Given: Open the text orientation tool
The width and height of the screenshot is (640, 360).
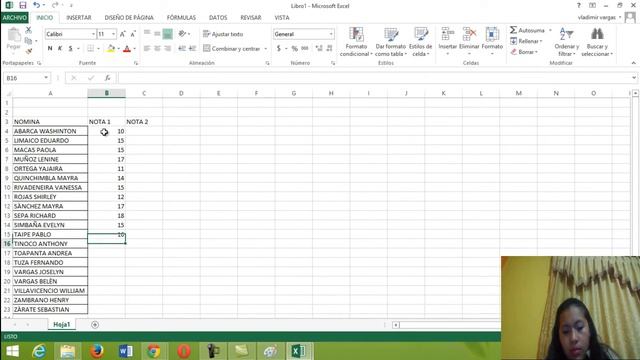Looking at the screenshot, I should (182, 34).
